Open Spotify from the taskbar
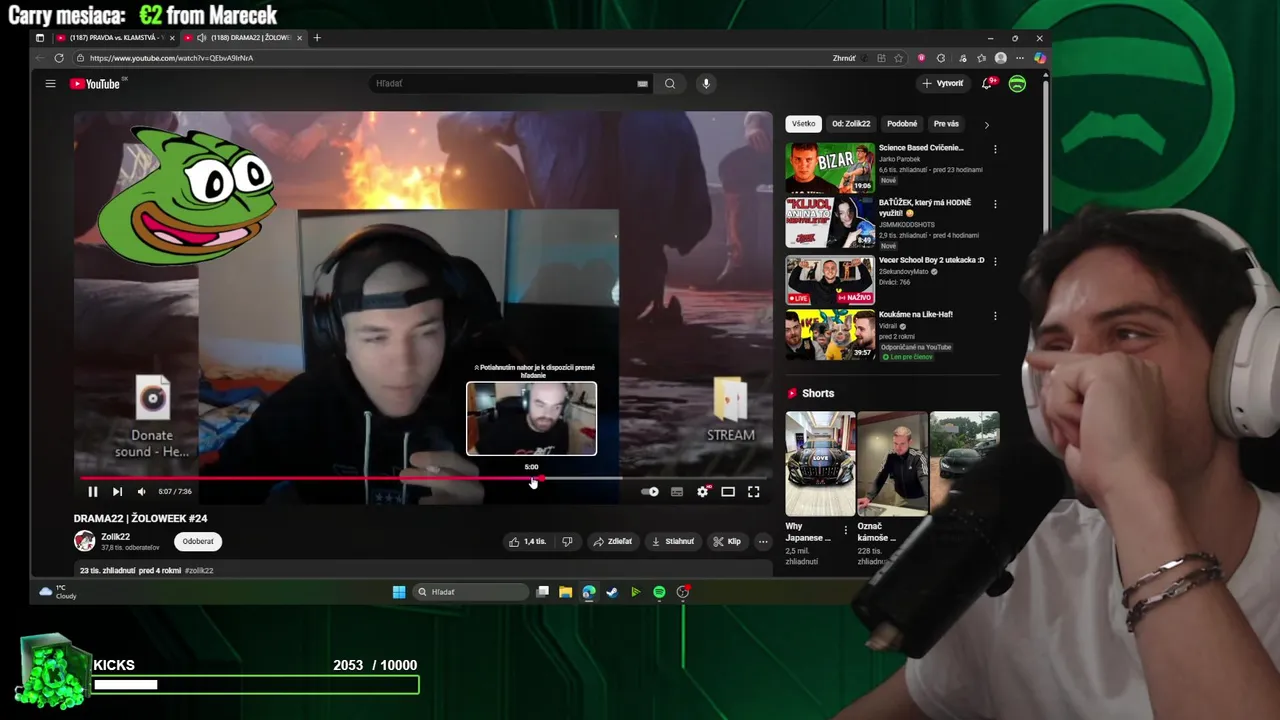This screenshot has width=1280, height=720. pos(659,592)
